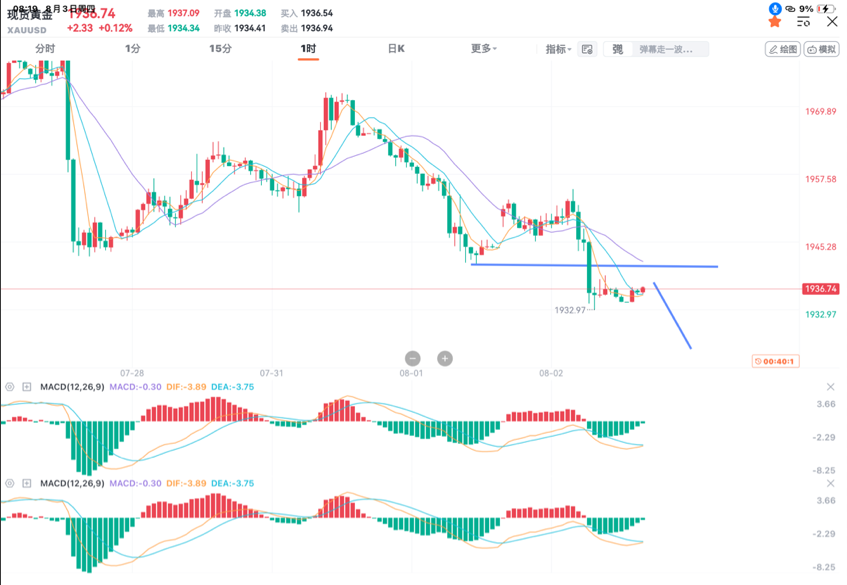Toggle the 弹 bullet-comment switch
This screenshot has height=585, width=847.
[617, 49]
